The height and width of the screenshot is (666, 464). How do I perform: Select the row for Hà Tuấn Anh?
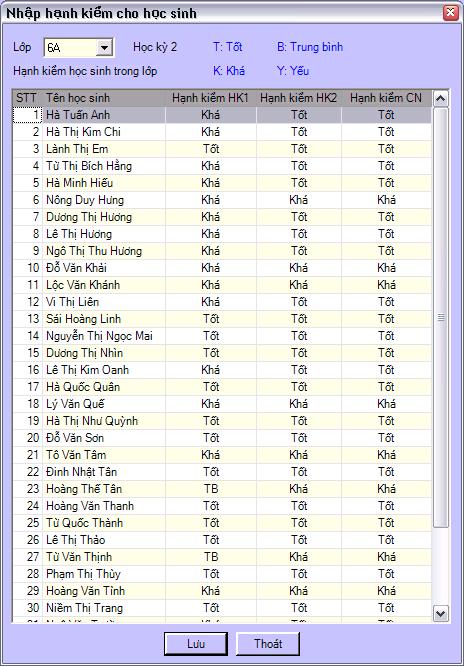[x=222, y=115]
